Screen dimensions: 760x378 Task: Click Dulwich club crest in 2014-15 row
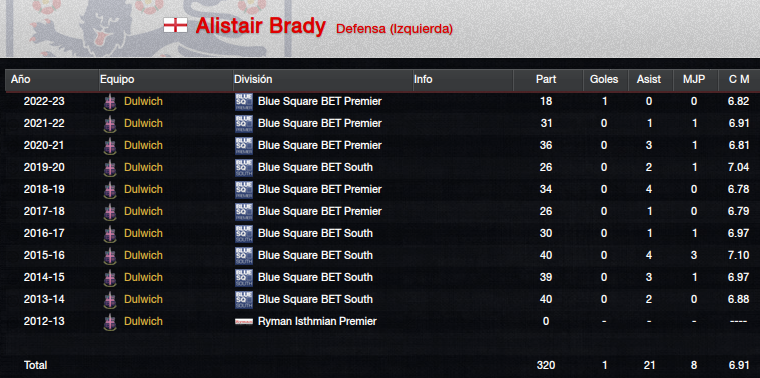[111, 278]
